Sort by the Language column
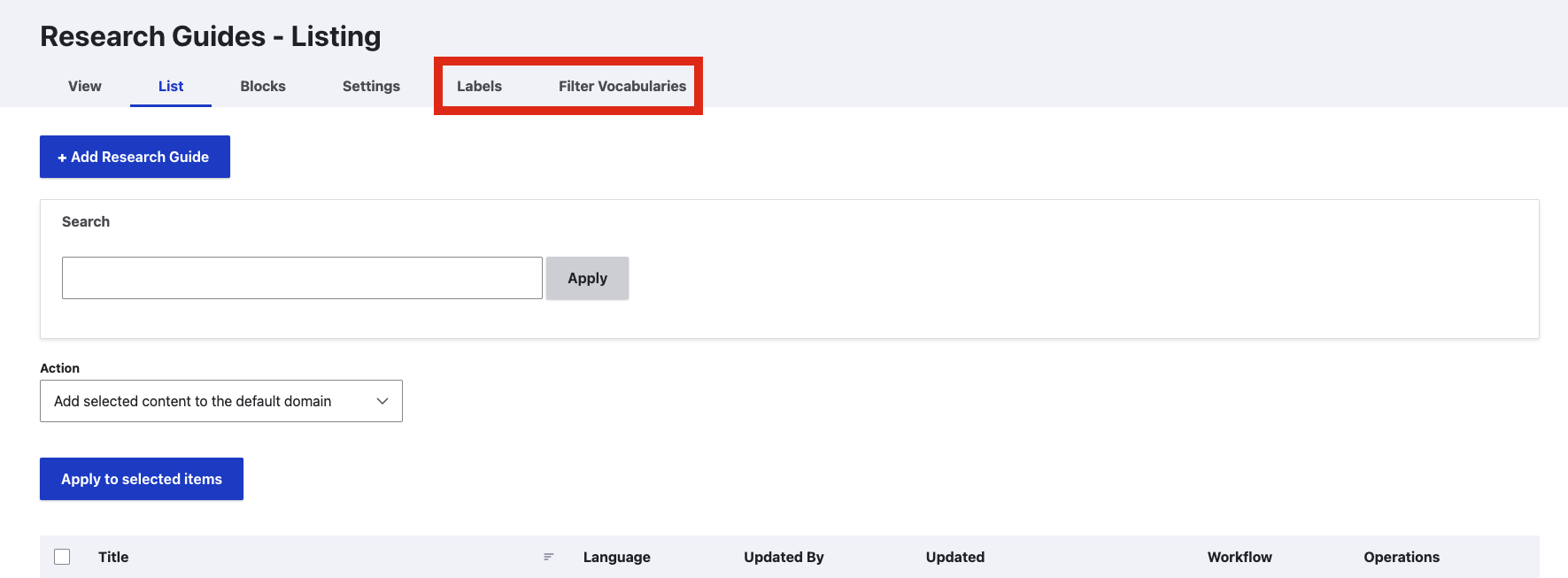Screen dimensions: 1568x578 617,557
